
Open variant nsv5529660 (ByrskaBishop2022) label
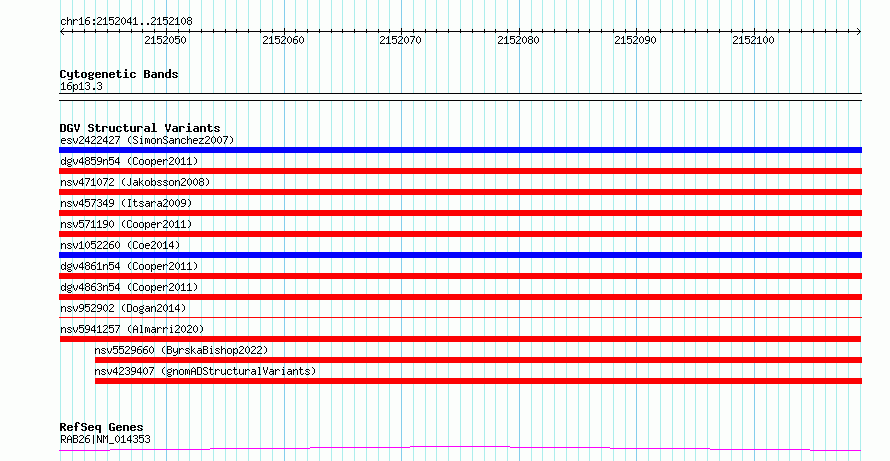(x=181, y=350)
